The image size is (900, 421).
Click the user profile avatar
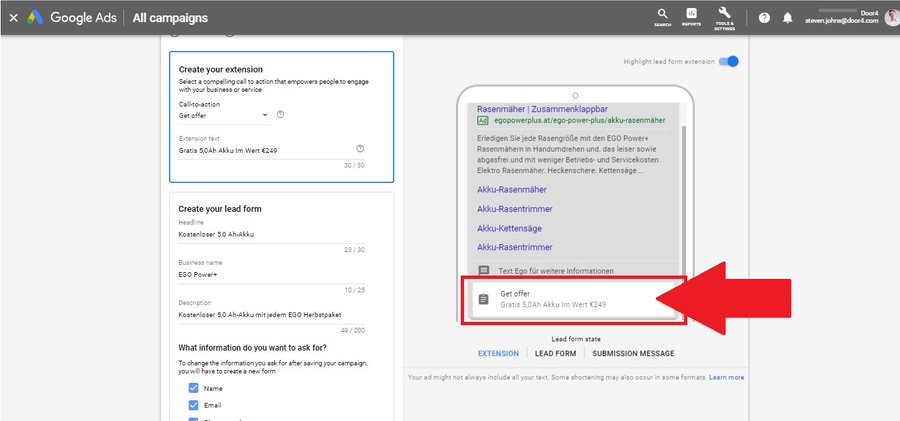891,18
